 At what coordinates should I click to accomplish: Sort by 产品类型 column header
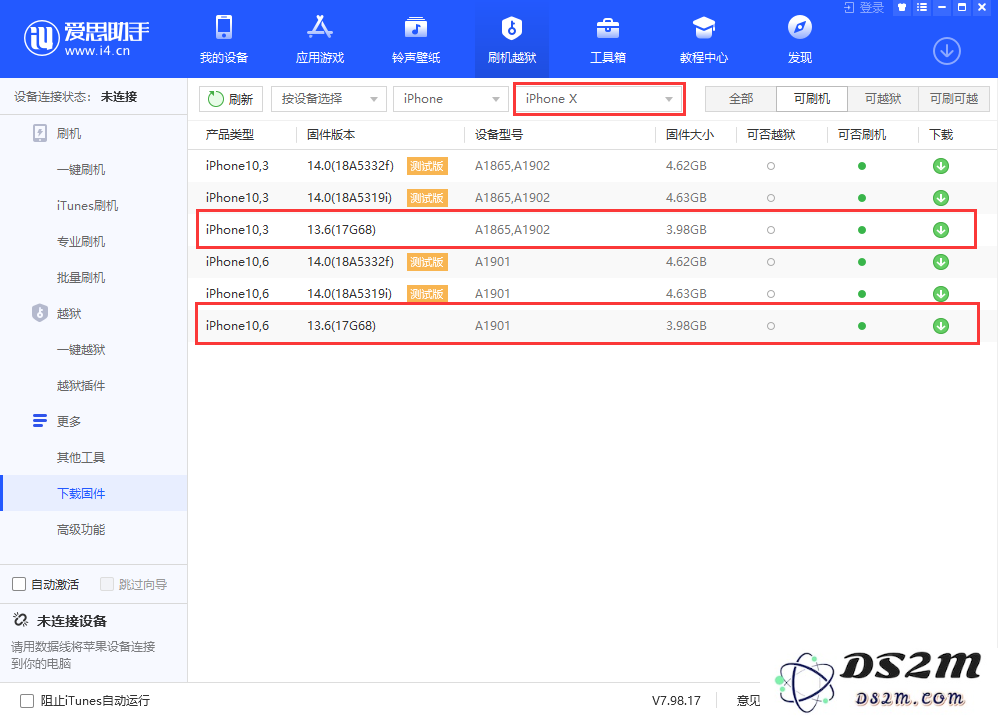pyautogui.click(x=230, y=135)
